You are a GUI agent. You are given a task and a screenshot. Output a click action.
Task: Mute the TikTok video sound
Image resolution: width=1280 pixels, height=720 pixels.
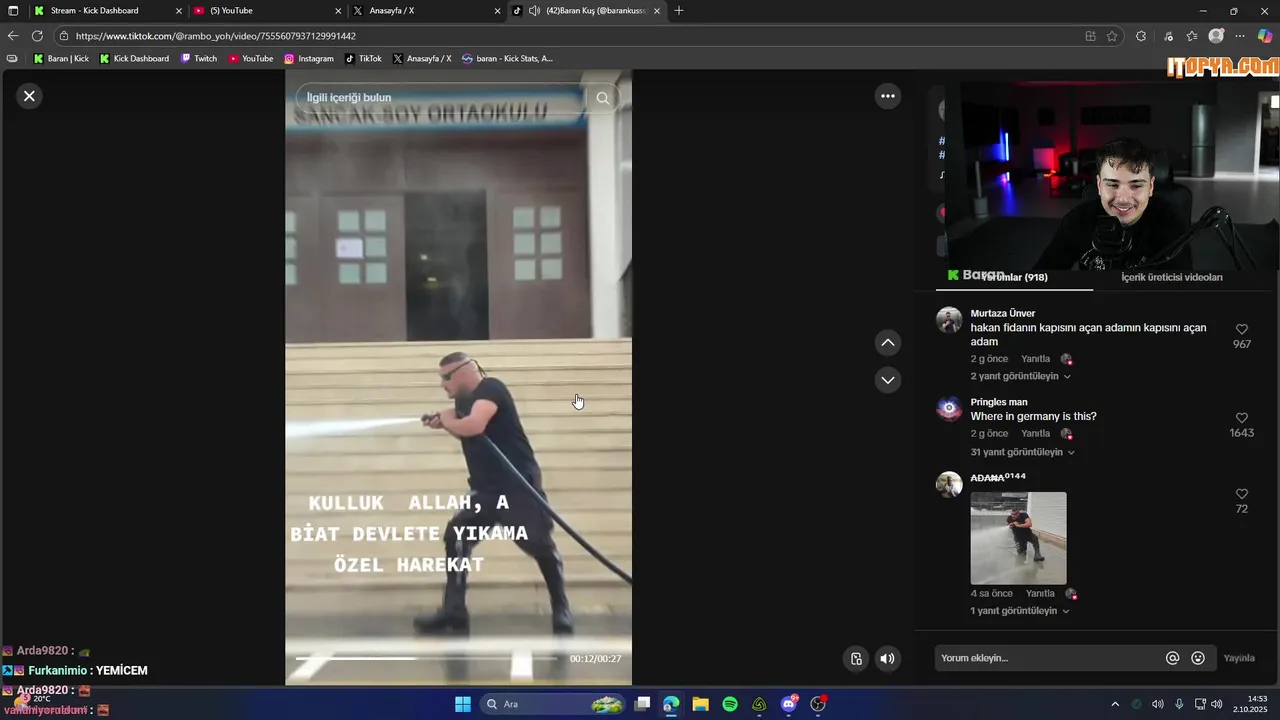tap(887, 658)
